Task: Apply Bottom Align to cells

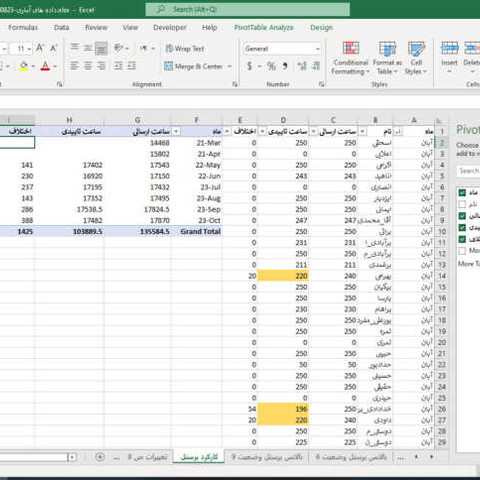Action: 101,48
